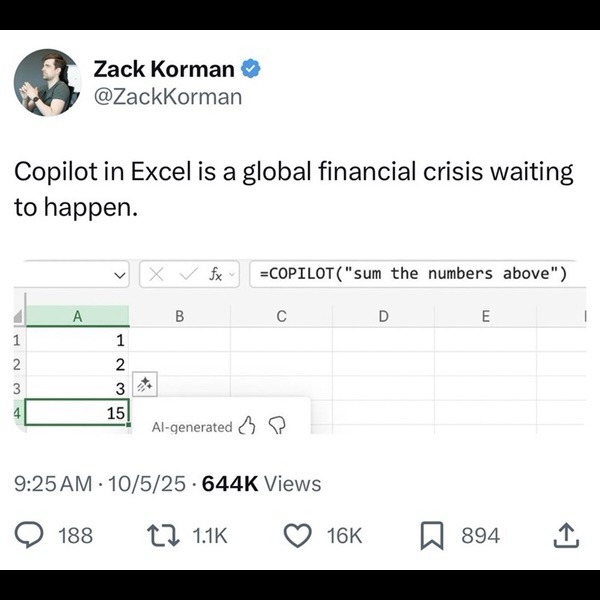
Task: Select column A header
Action: pyautogui.click(x=77, y=316)
